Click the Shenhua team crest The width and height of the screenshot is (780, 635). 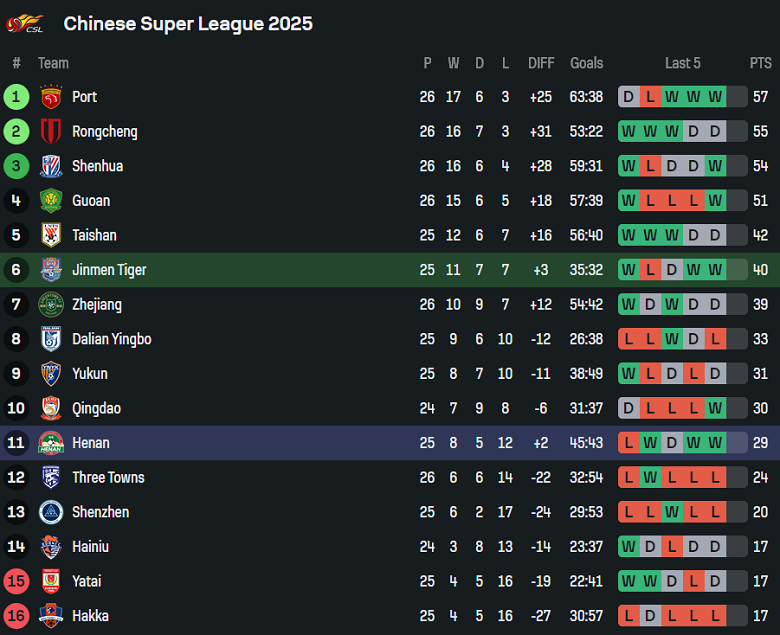click(x=51, y=166)
